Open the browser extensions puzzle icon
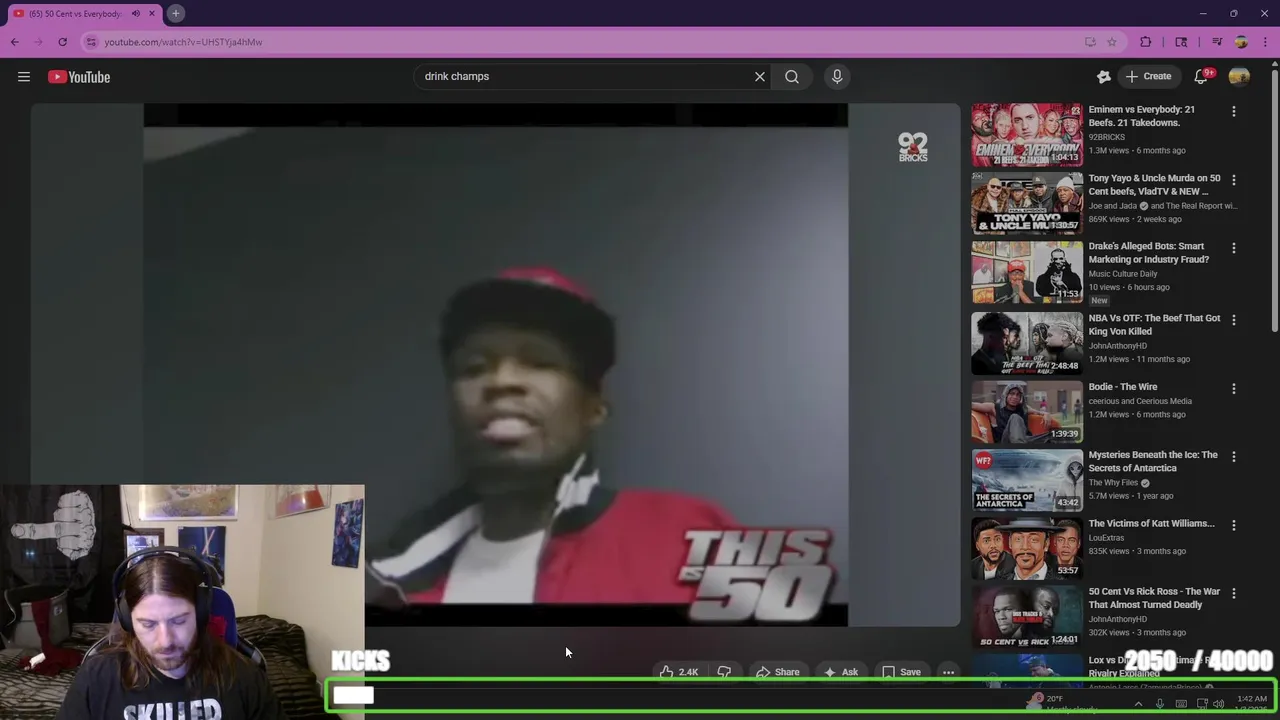The width and height of the screenshot is (1280, 720). (x=1146, y=42)
